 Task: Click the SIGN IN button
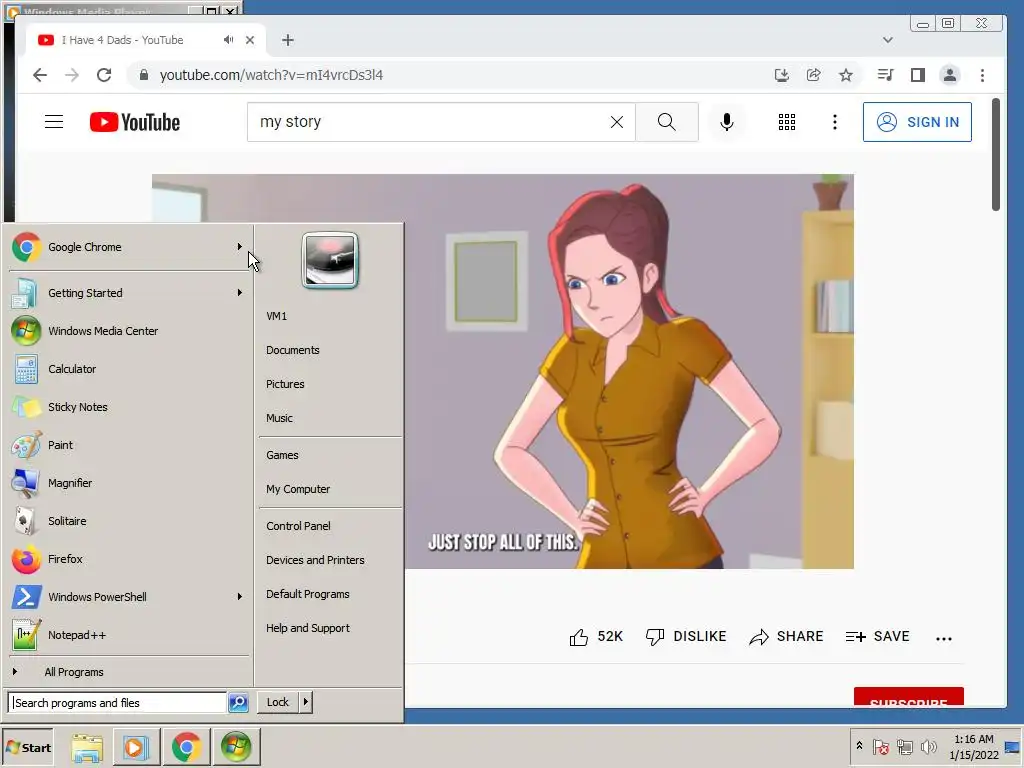pos(917,122)
